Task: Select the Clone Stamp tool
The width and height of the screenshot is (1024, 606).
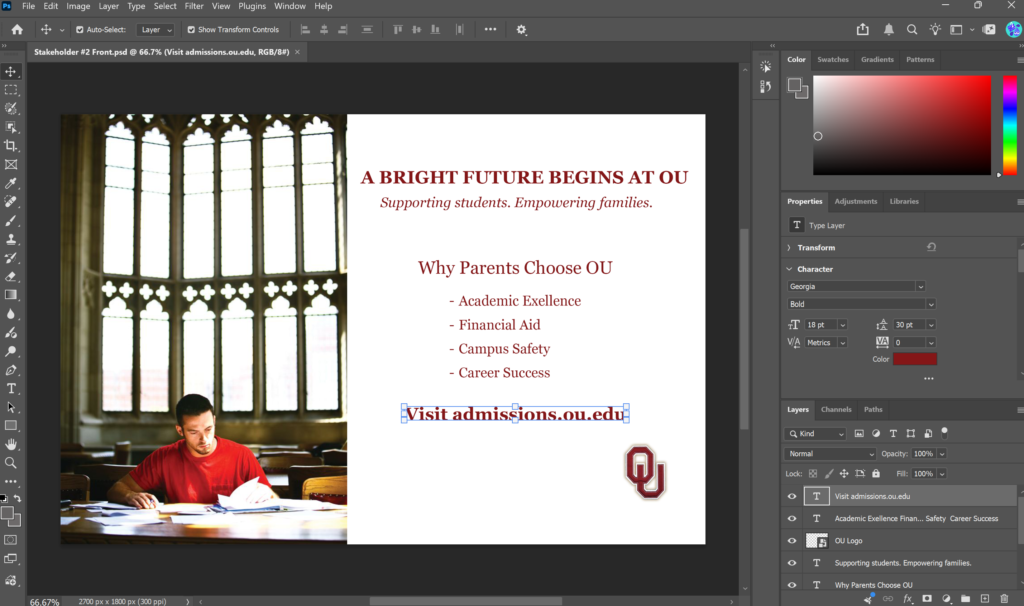Action: 11,239
